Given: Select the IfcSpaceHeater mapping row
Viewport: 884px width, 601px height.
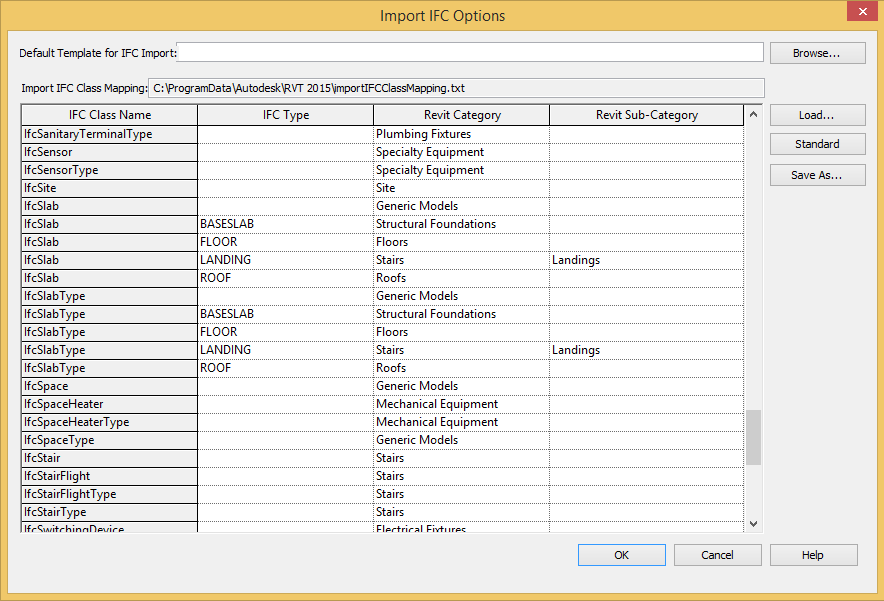Looking at the screenshot, I should [x=108, y=403].
